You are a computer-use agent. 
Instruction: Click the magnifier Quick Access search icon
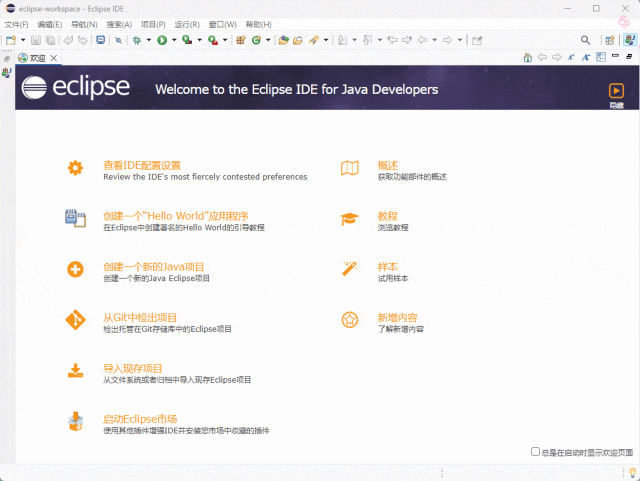coord(585,40)
